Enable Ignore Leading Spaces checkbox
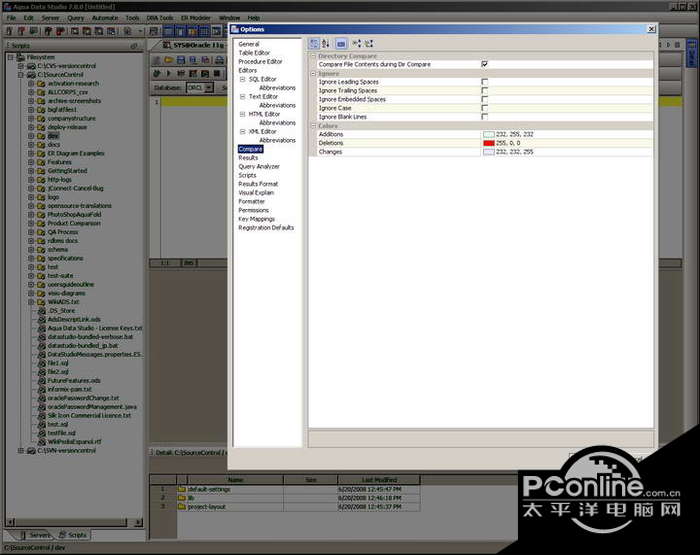 pos(485,82)
